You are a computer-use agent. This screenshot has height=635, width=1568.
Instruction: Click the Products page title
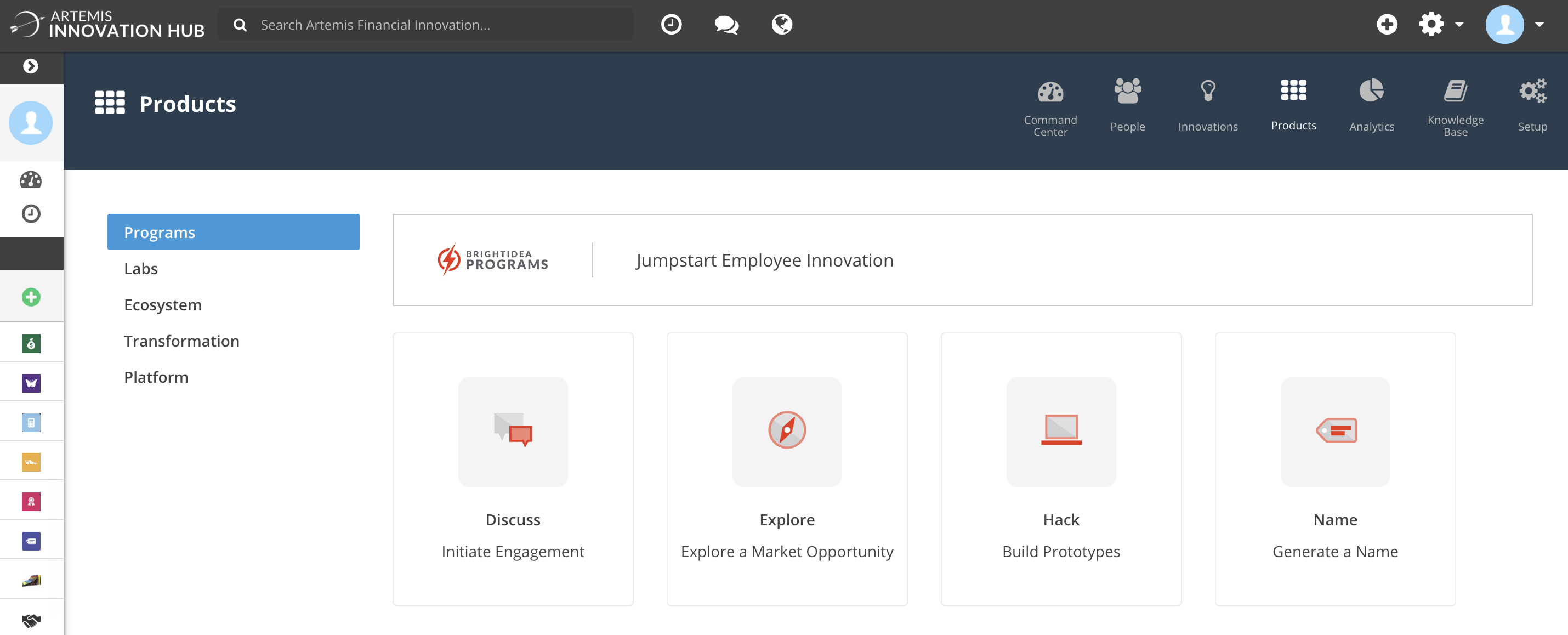click(x=188, y=104)
